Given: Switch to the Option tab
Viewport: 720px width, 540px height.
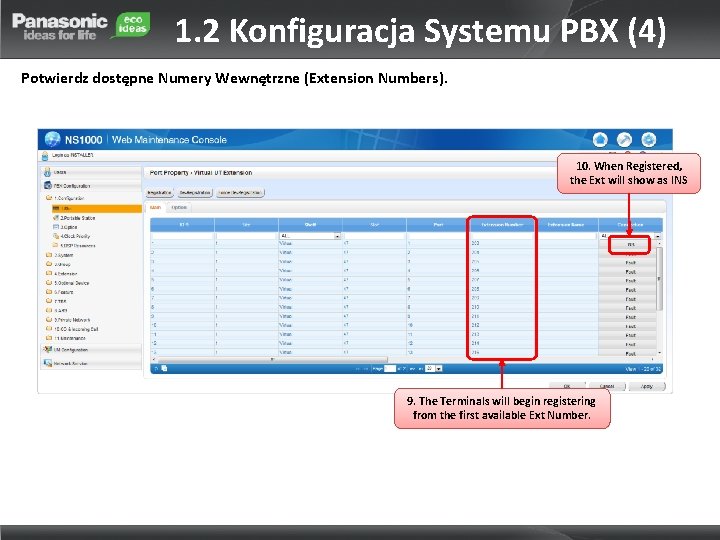Looking at the screenshot, I should (x=179, y=208).
